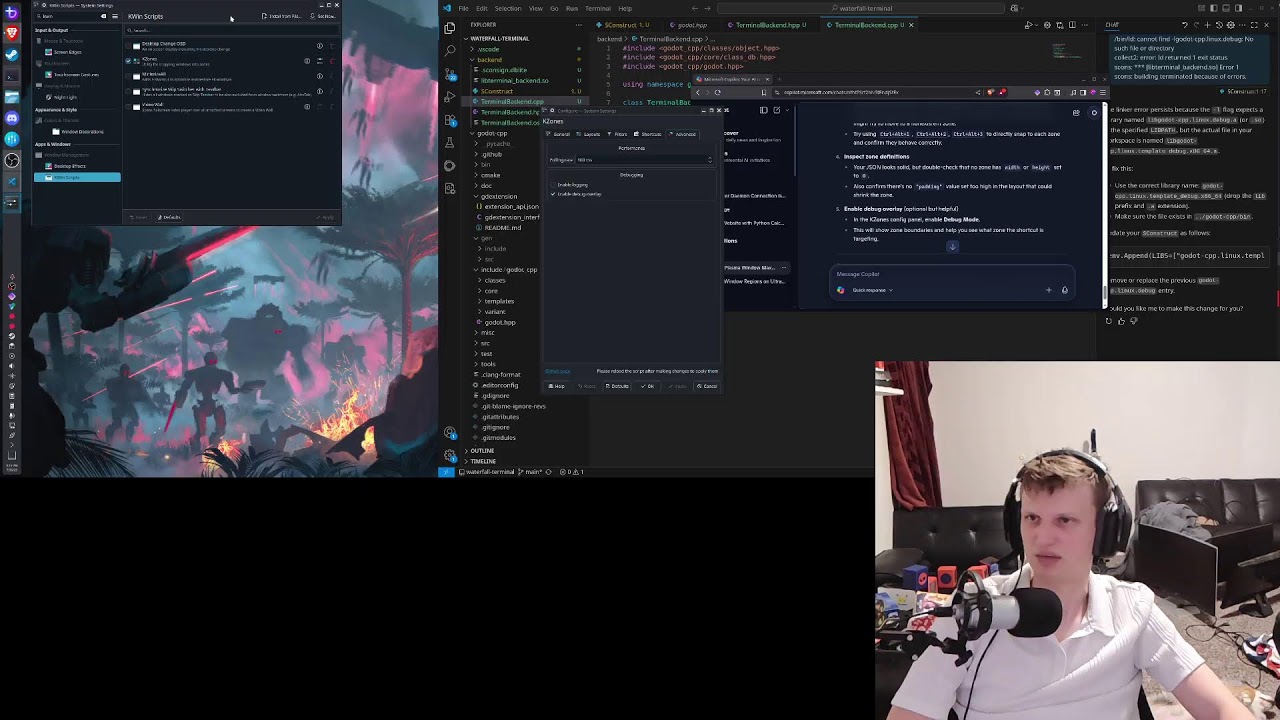Click scroll-to-bottom arrow in Copilot chat
The width and height of the screenshot is (1280, 720).
[x=953, y=247]
